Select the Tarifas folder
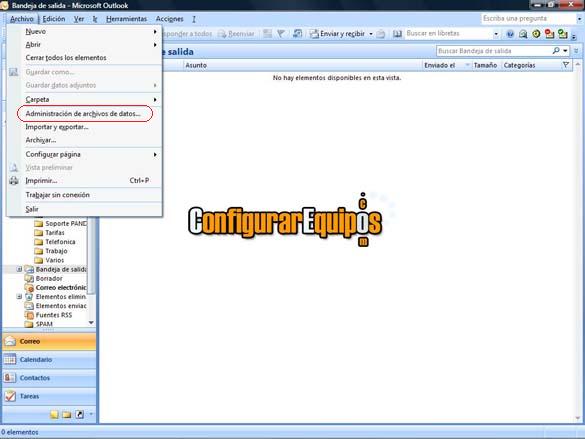This screenshot has width=585, height=439. tap(49, 233)
